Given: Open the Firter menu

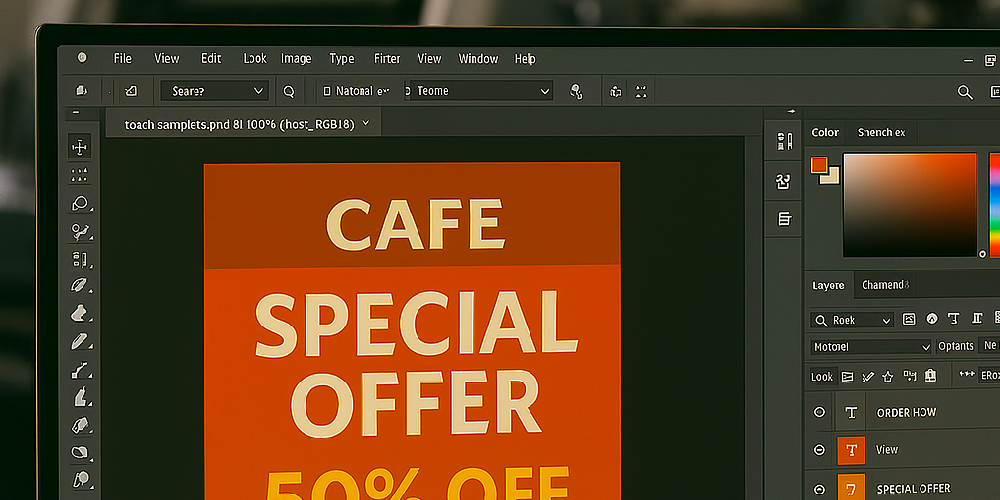Looking at the screenshot, I should click(x=387, y=59).
